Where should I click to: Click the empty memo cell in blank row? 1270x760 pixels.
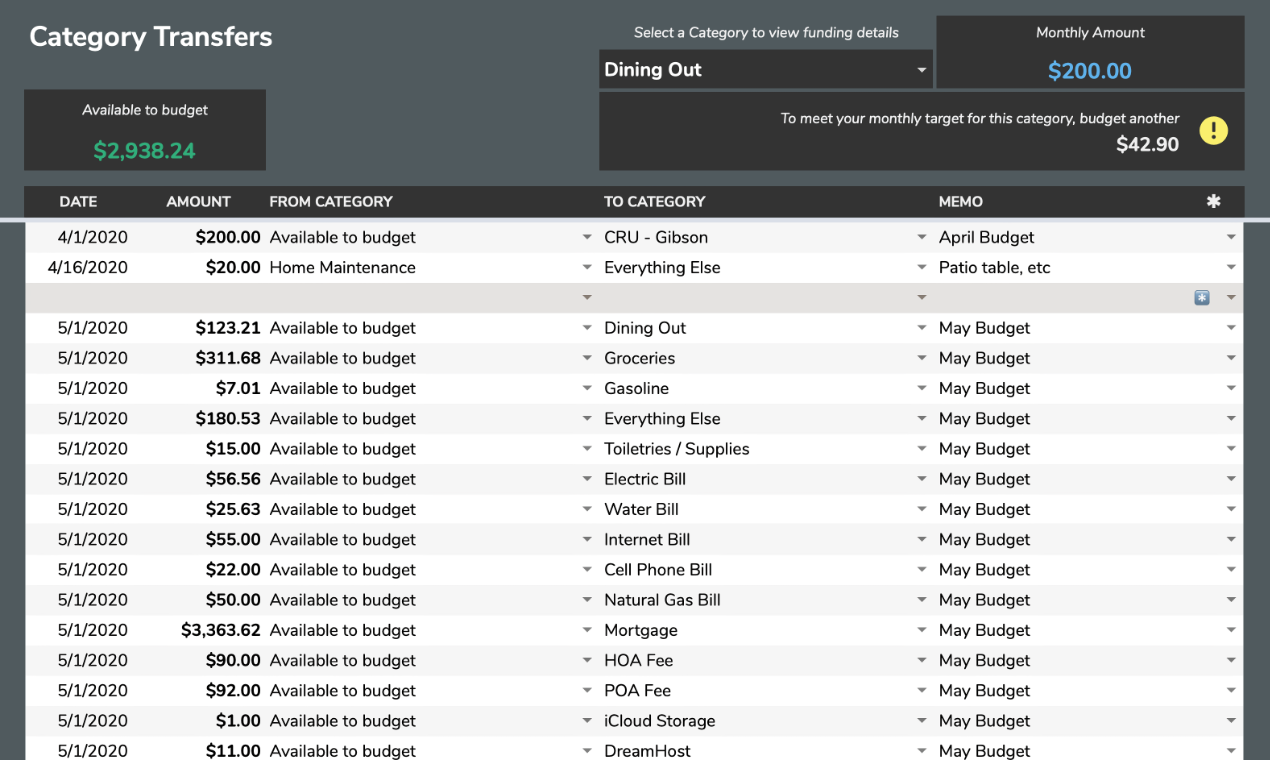[1064, 298]
